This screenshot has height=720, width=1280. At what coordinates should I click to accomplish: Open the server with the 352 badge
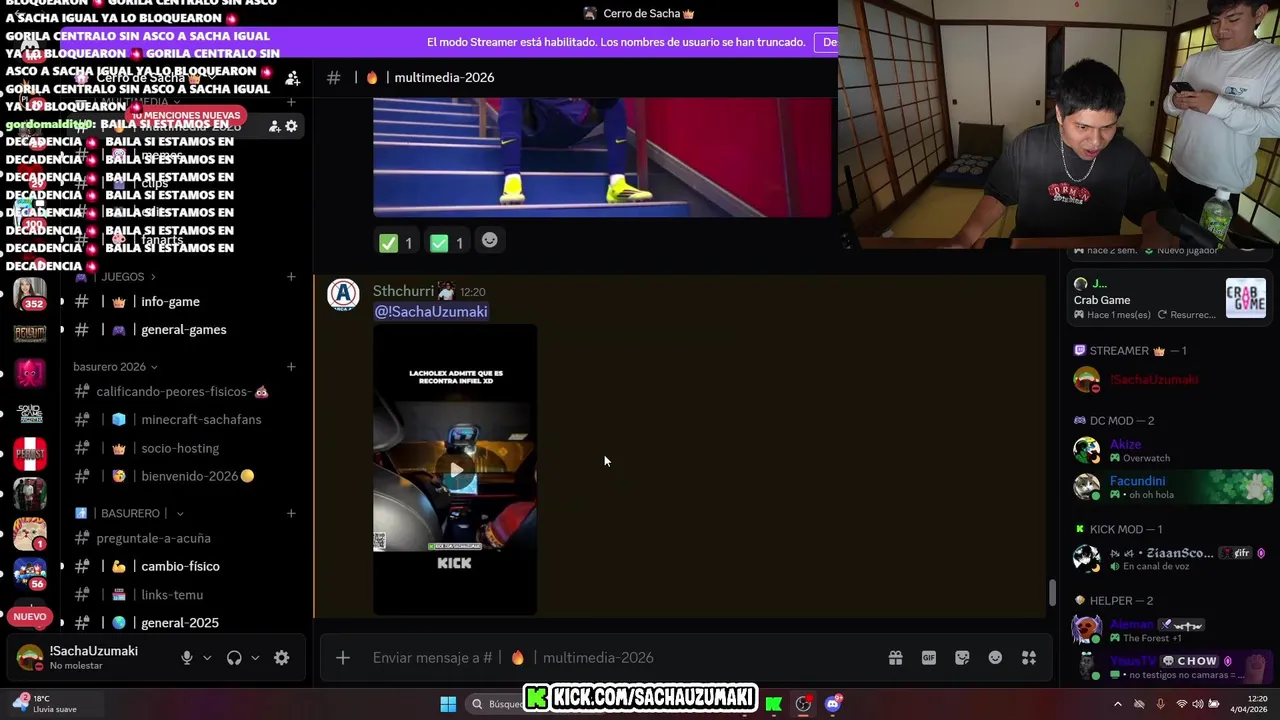[30, 293]
